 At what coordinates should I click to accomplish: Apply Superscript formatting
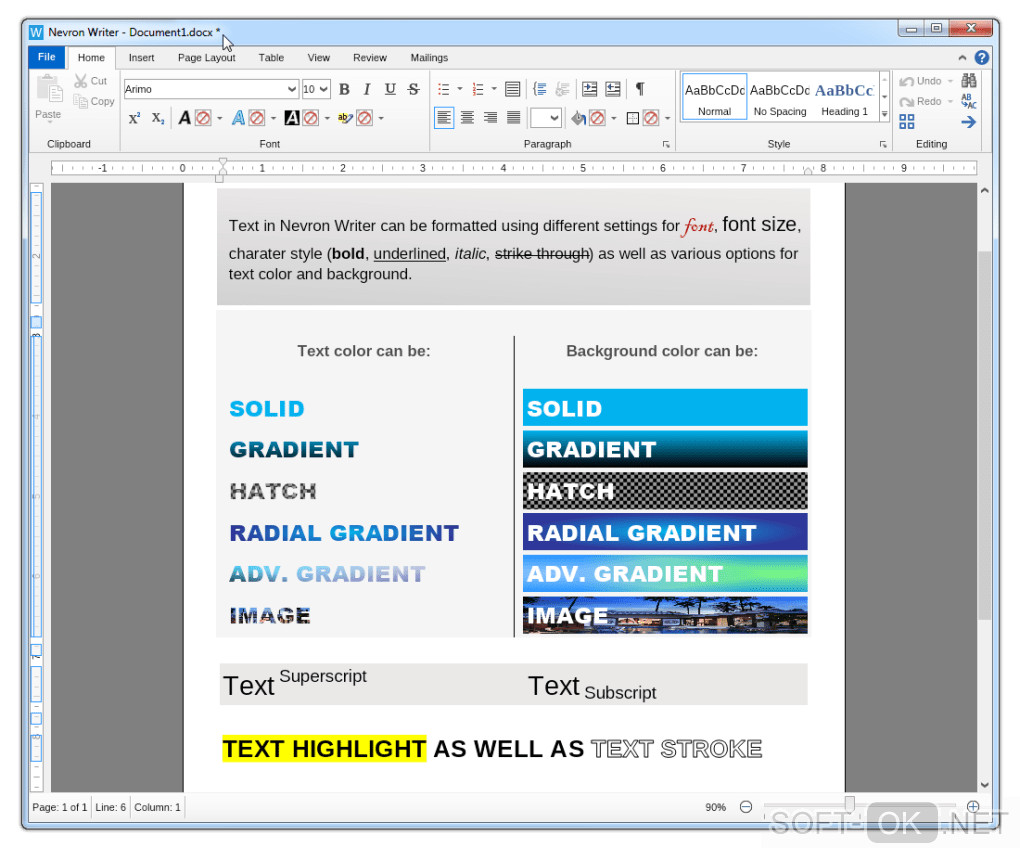point(134,118)
